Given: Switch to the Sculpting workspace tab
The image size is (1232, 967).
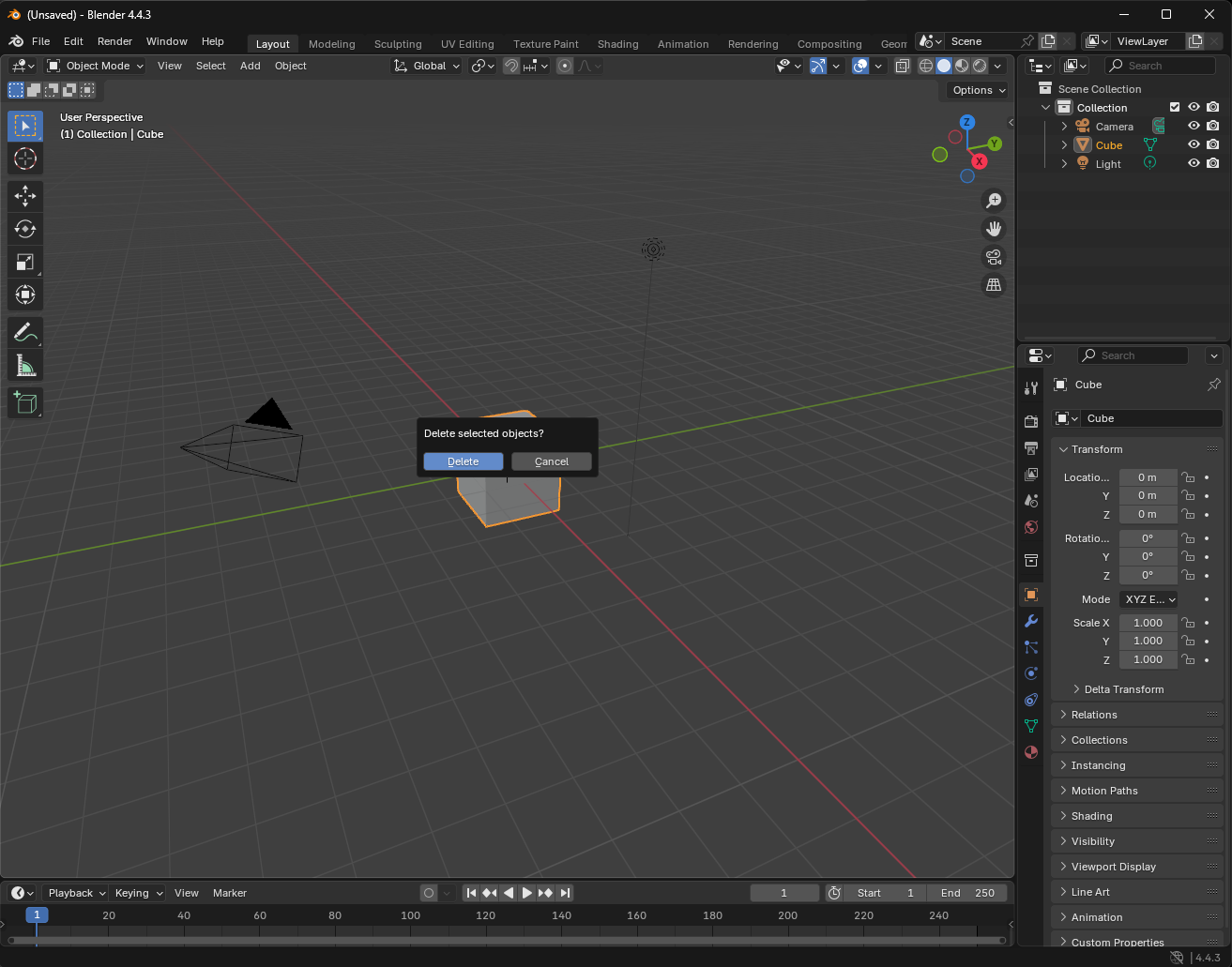Looking at the screenshot, I should [398, 44].
